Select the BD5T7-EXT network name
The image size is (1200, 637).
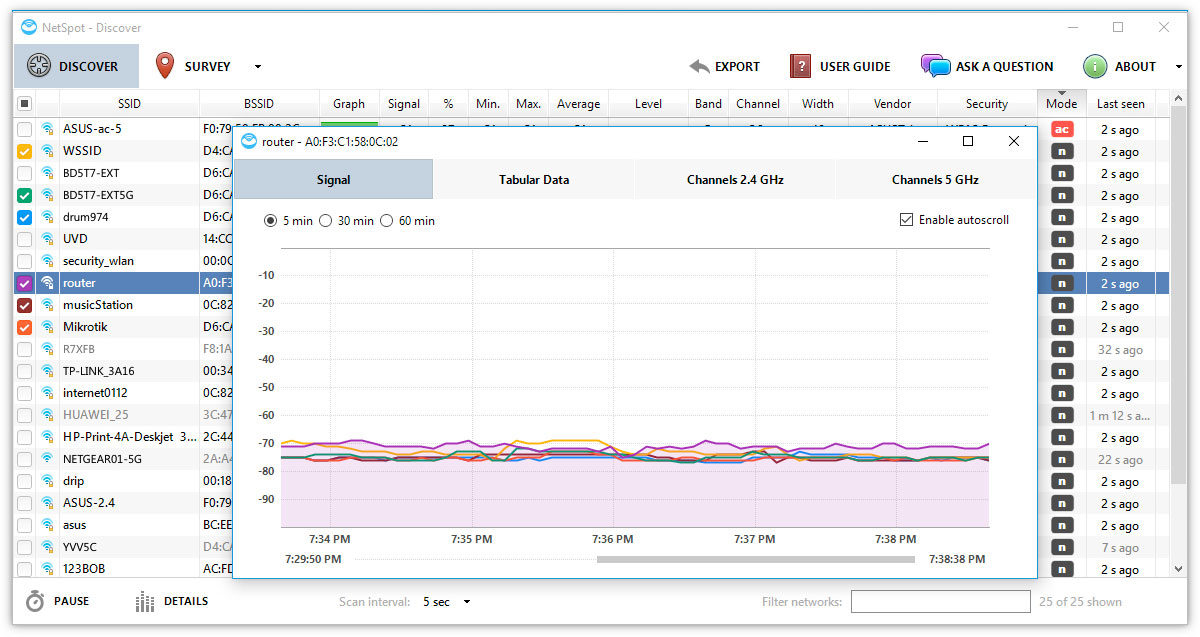90,173
